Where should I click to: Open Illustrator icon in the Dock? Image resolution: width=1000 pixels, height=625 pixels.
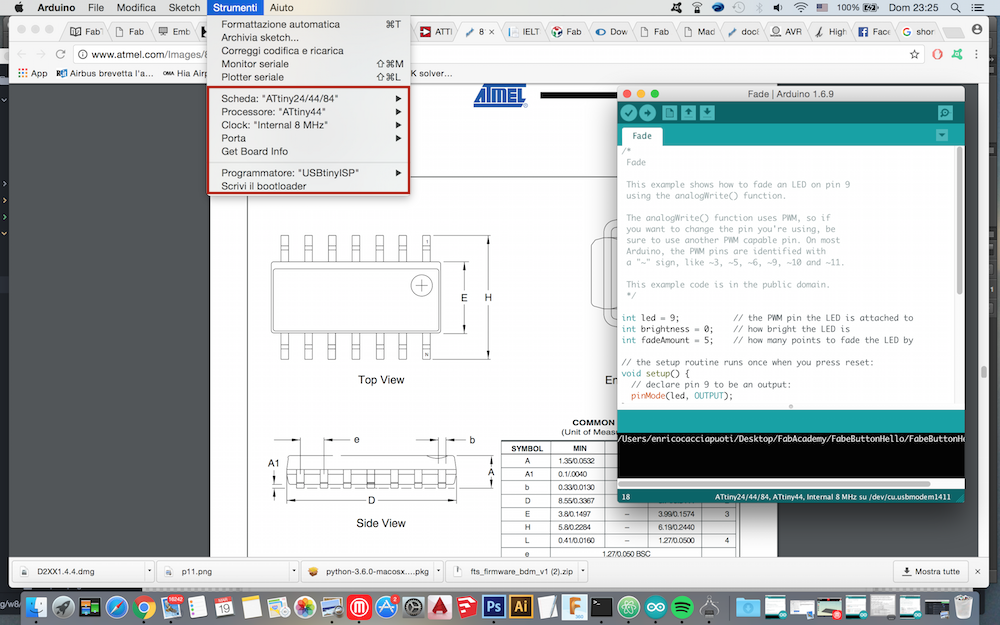pyautogui.click(x=520, y=607)
